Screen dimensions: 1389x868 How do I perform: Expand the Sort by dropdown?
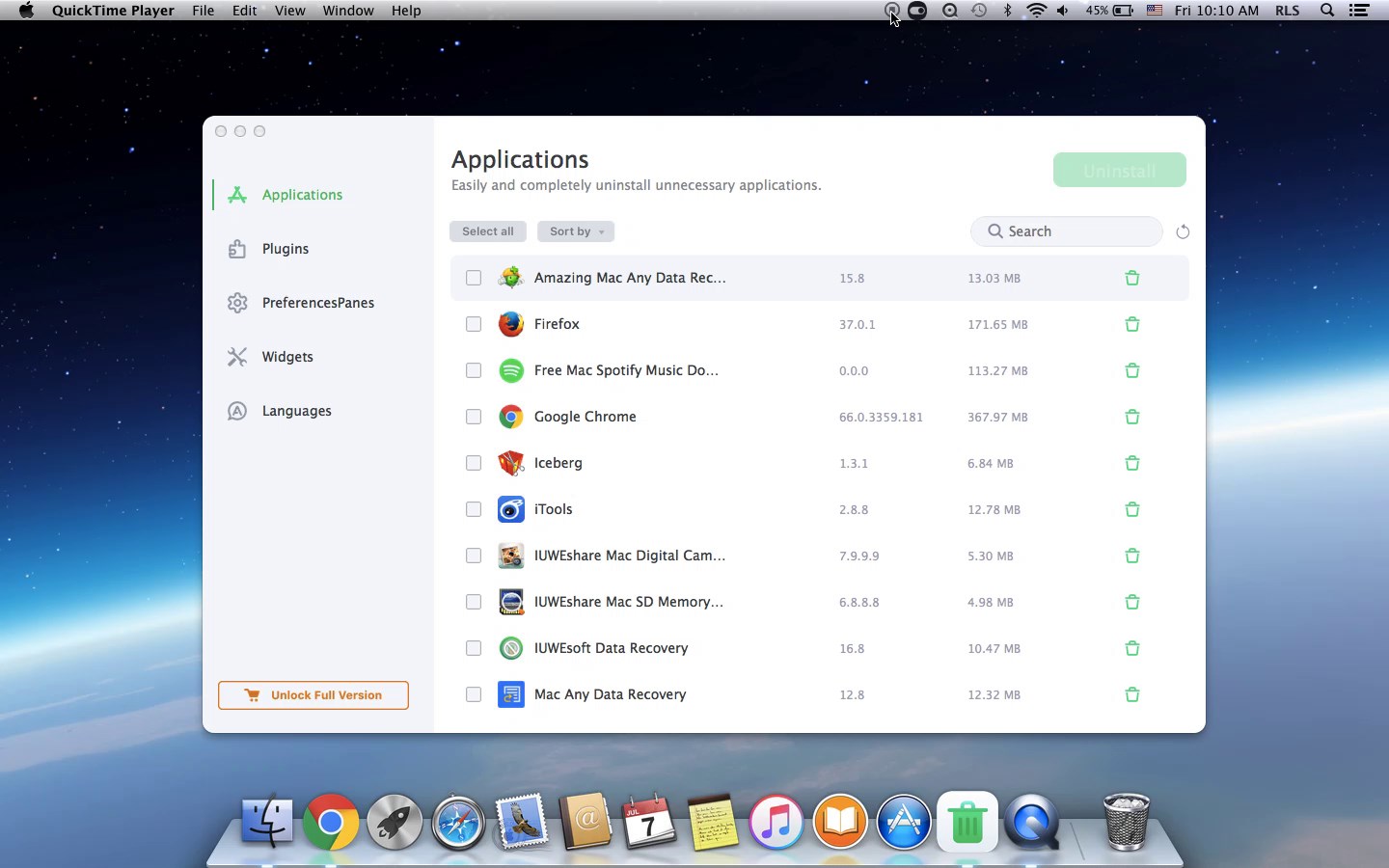pos(576,231)
